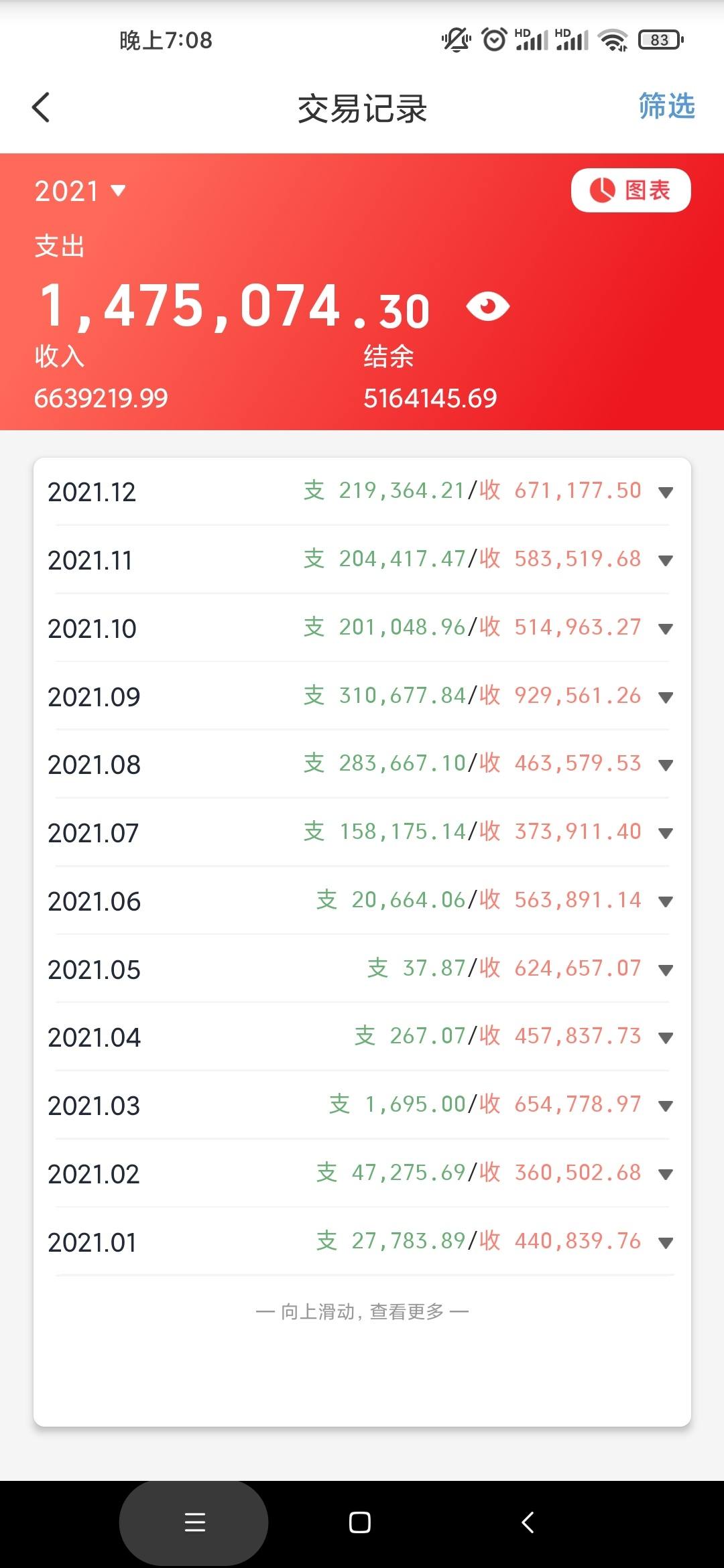The image size is (724, 1568).
Task: Tap the muted bell status icon
Action: click(456, 40)
